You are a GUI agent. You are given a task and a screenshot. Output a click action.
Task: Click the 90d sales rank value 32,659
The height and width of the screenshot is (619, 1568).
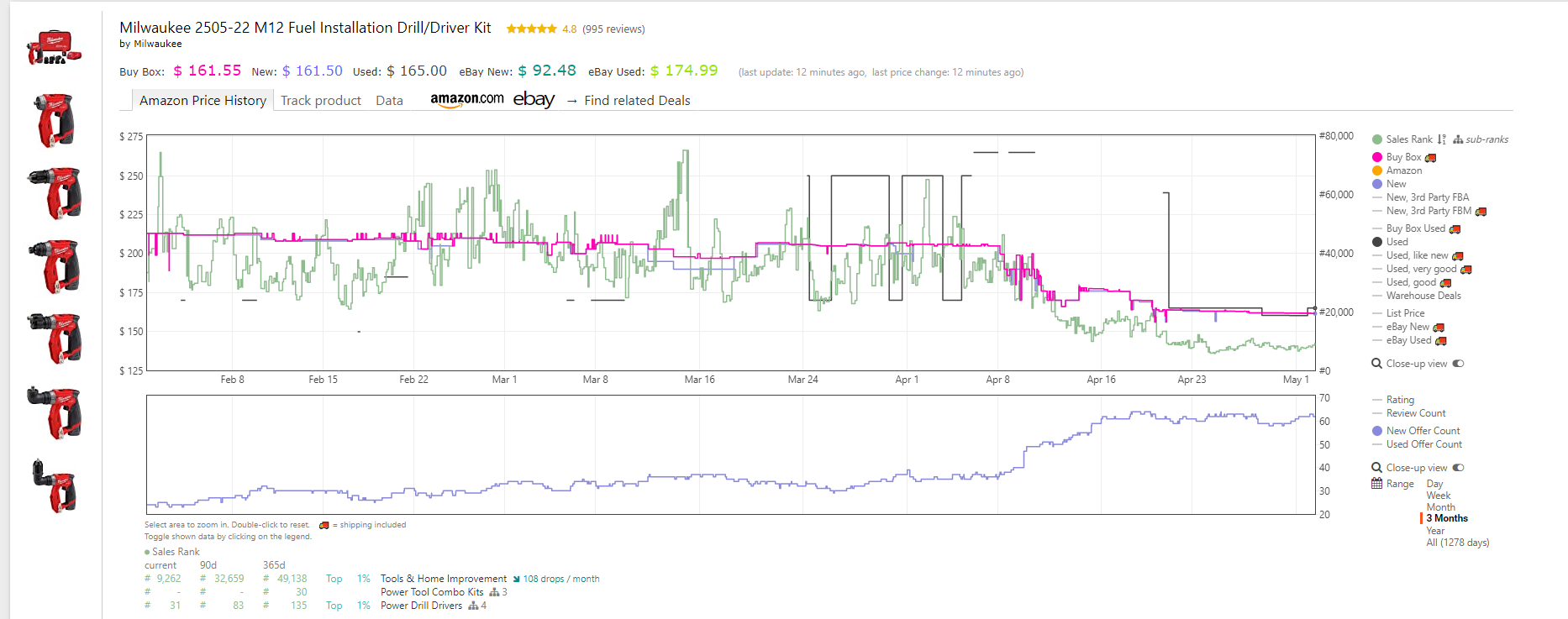tap(229, 579)
